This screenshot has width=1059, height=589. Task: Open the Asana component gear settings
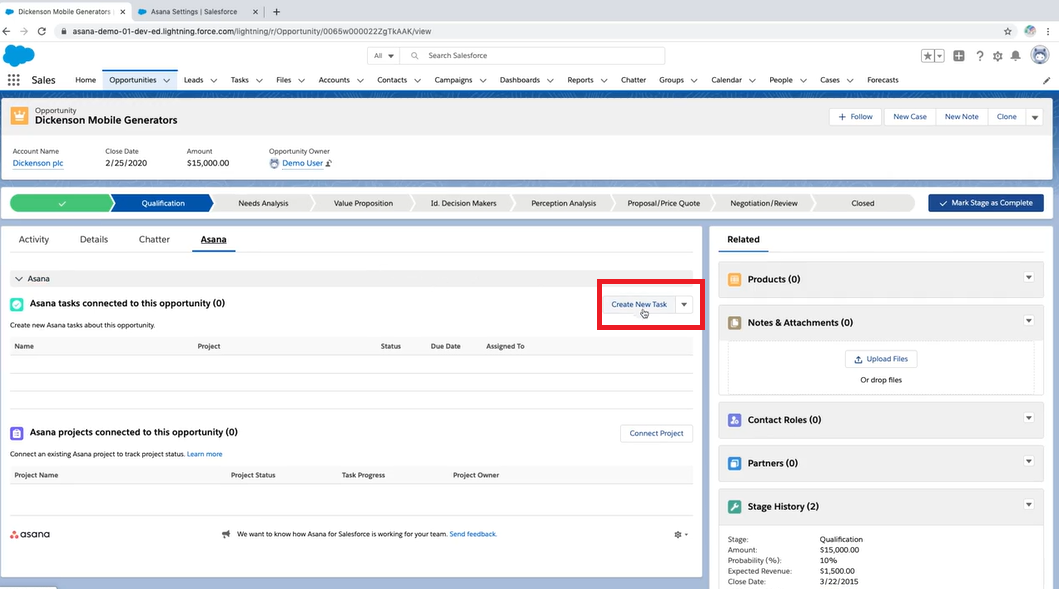point(681,534)
